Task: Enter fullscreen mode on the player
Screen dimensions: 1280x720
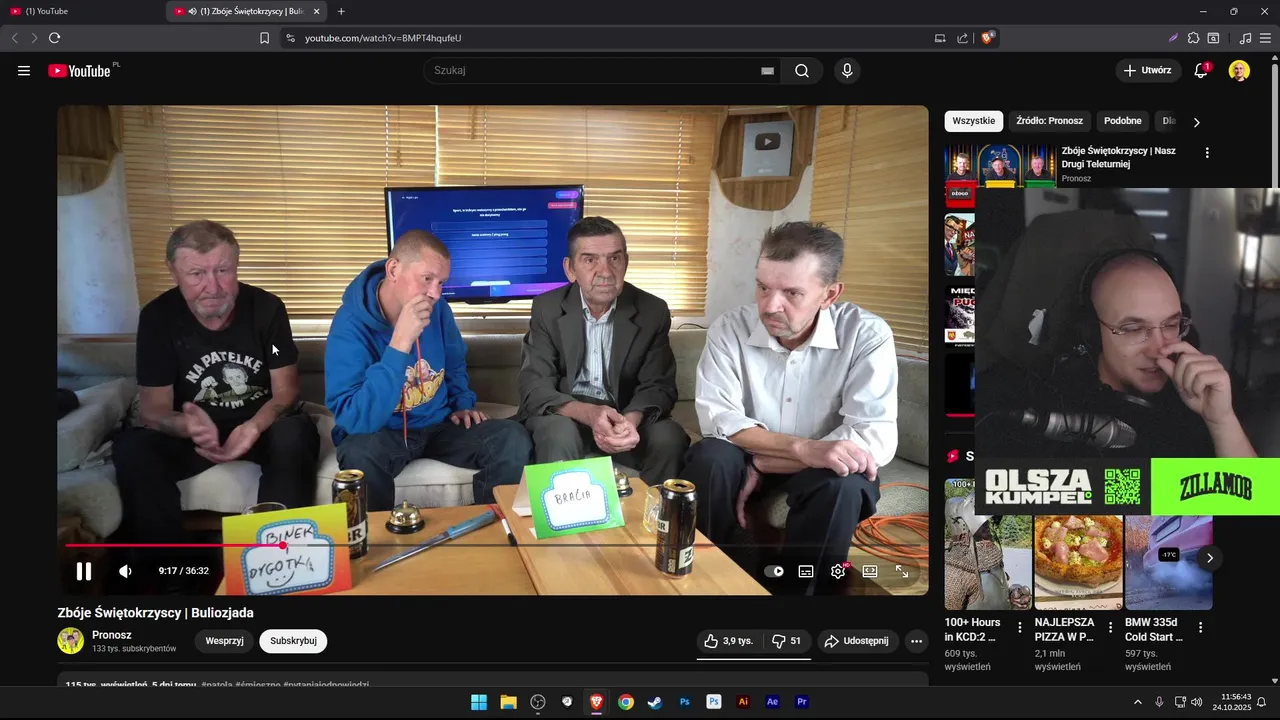Action: (902, 571)
